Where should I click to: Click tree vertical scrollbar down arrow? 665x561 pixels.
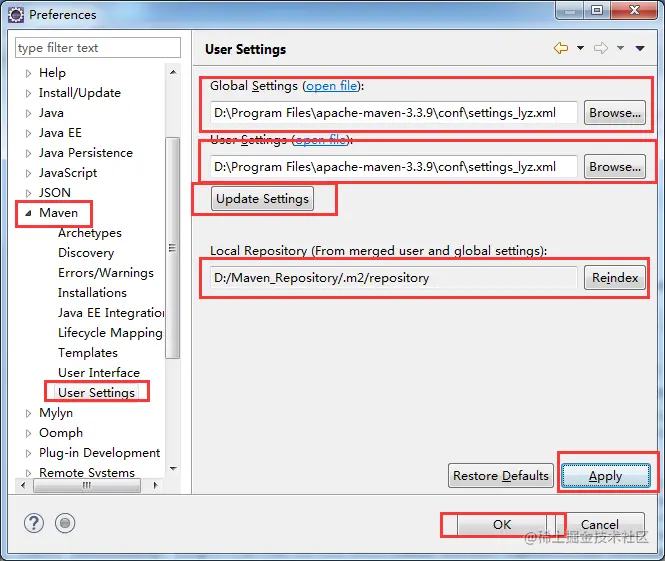(x=173, y=469)
